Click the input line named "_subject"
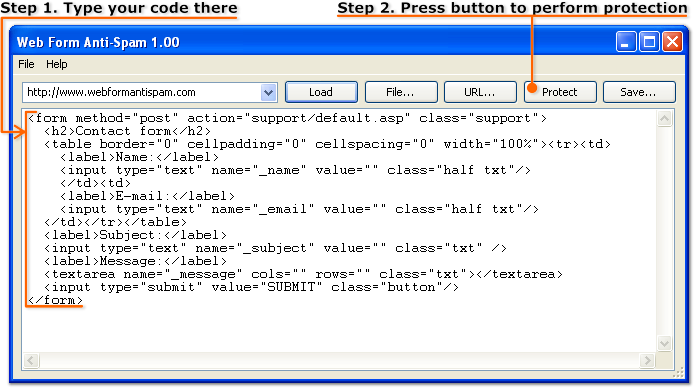This screenshot has height=388, width=694. click(x=275, y=248)
